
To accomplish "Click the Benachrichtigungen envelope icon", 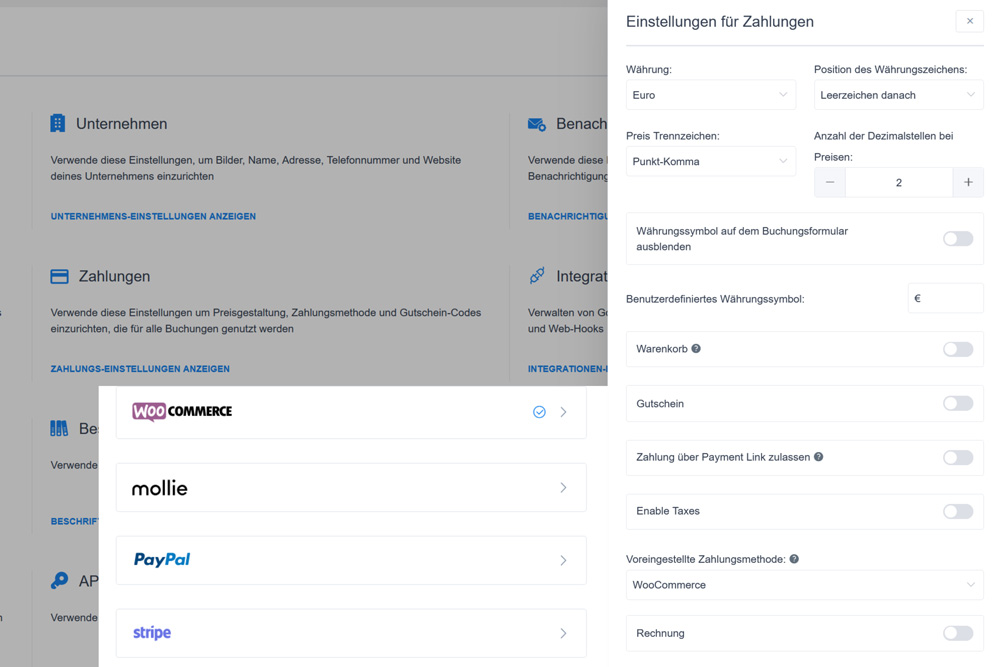I will pos(537,124).
